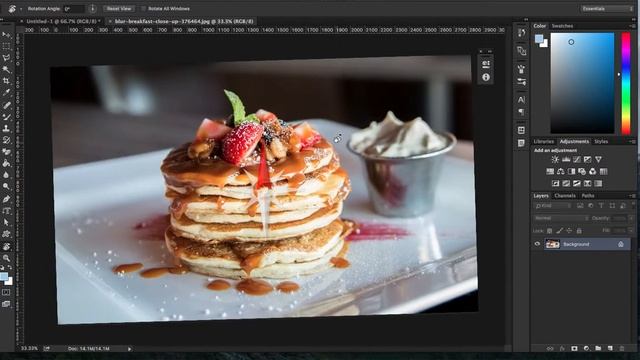Toggle type layer filter
Viewport: 640px width, 360px height.
[601, 206]
